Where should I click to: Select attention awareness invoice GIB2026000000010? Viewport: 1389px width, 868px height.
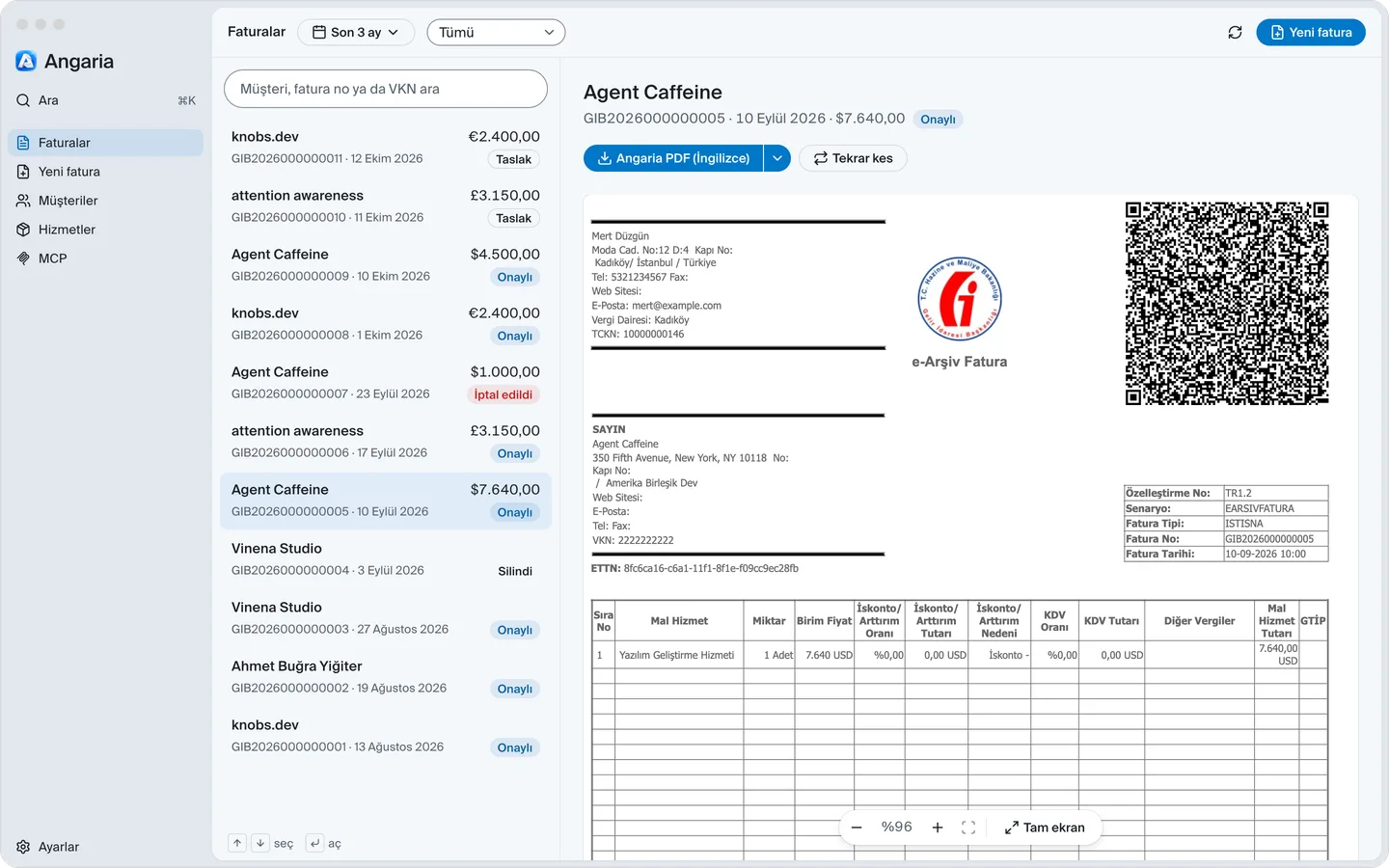[386, 206]
